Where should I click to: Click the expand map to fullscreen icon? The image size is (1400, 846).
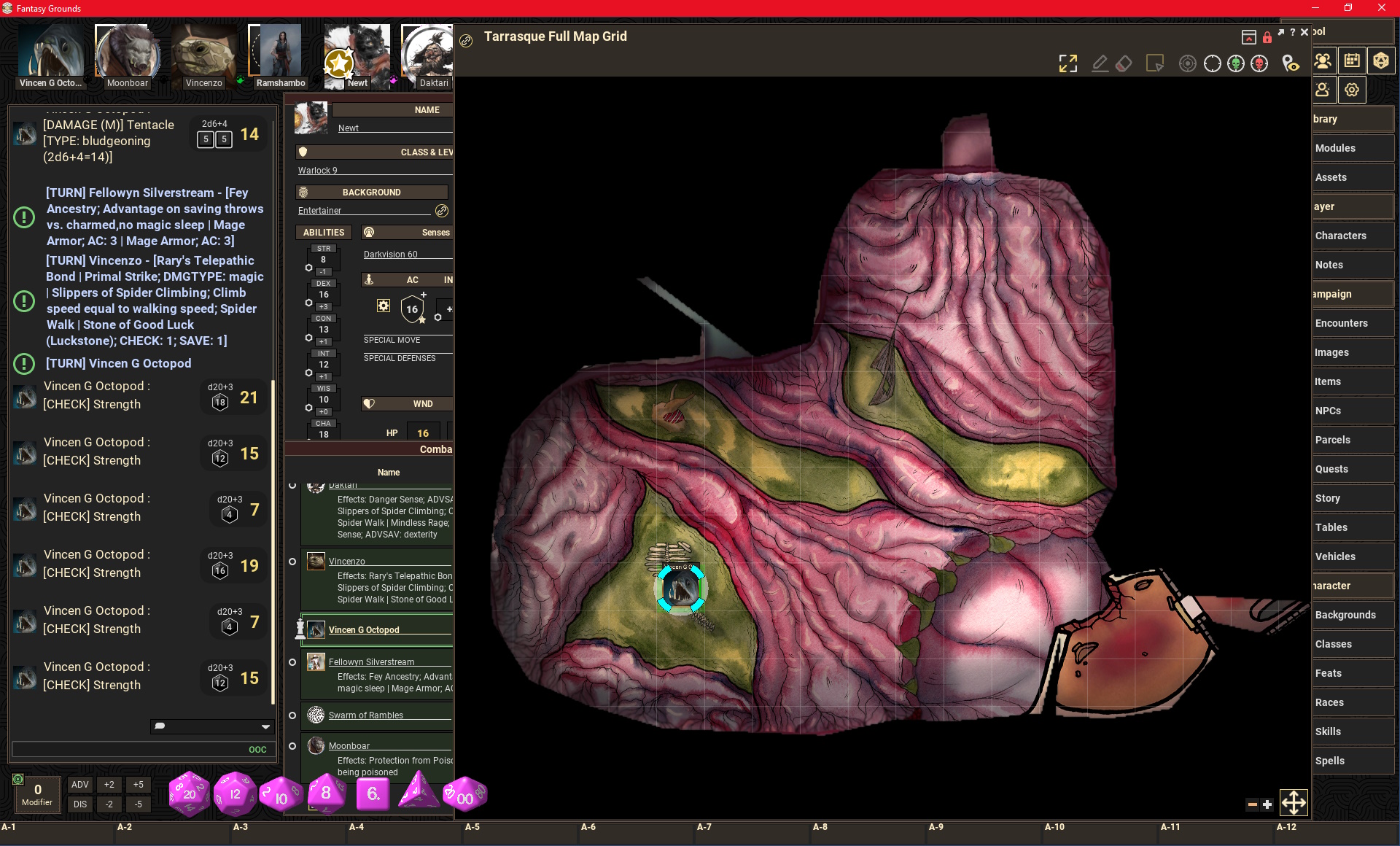(1067, 64)
